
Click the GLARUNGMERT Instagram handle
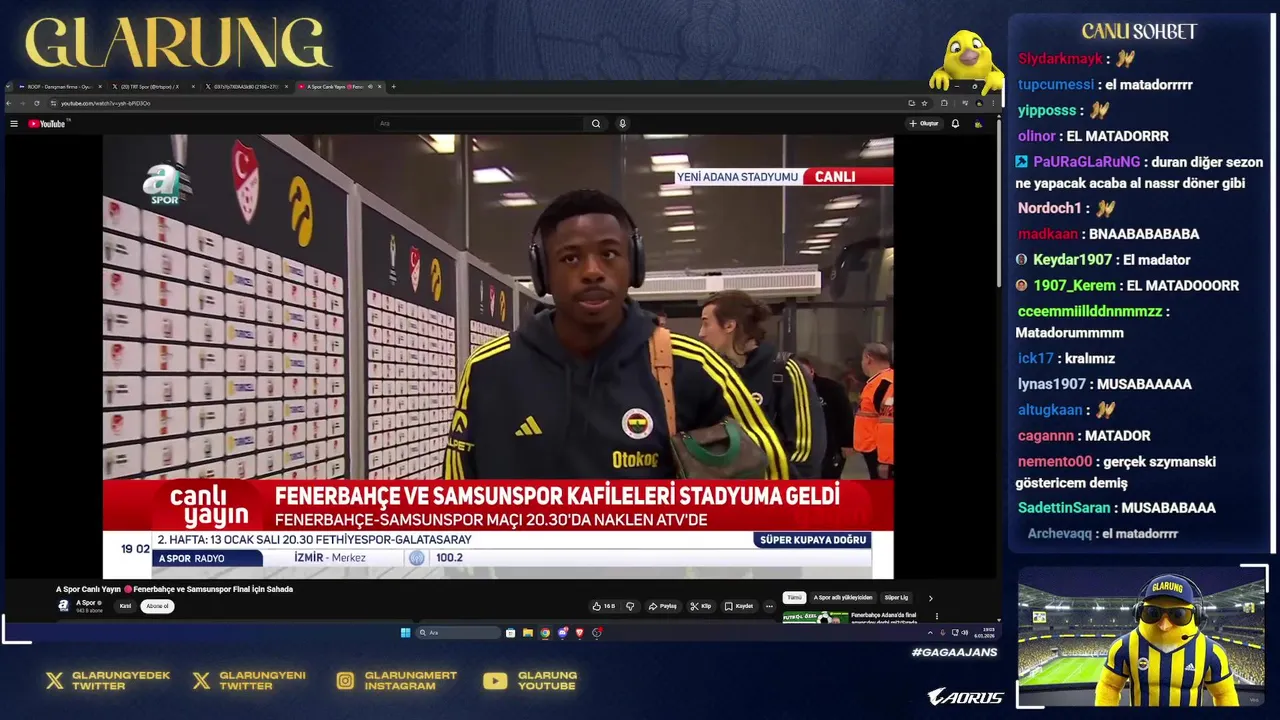point(411,681)
